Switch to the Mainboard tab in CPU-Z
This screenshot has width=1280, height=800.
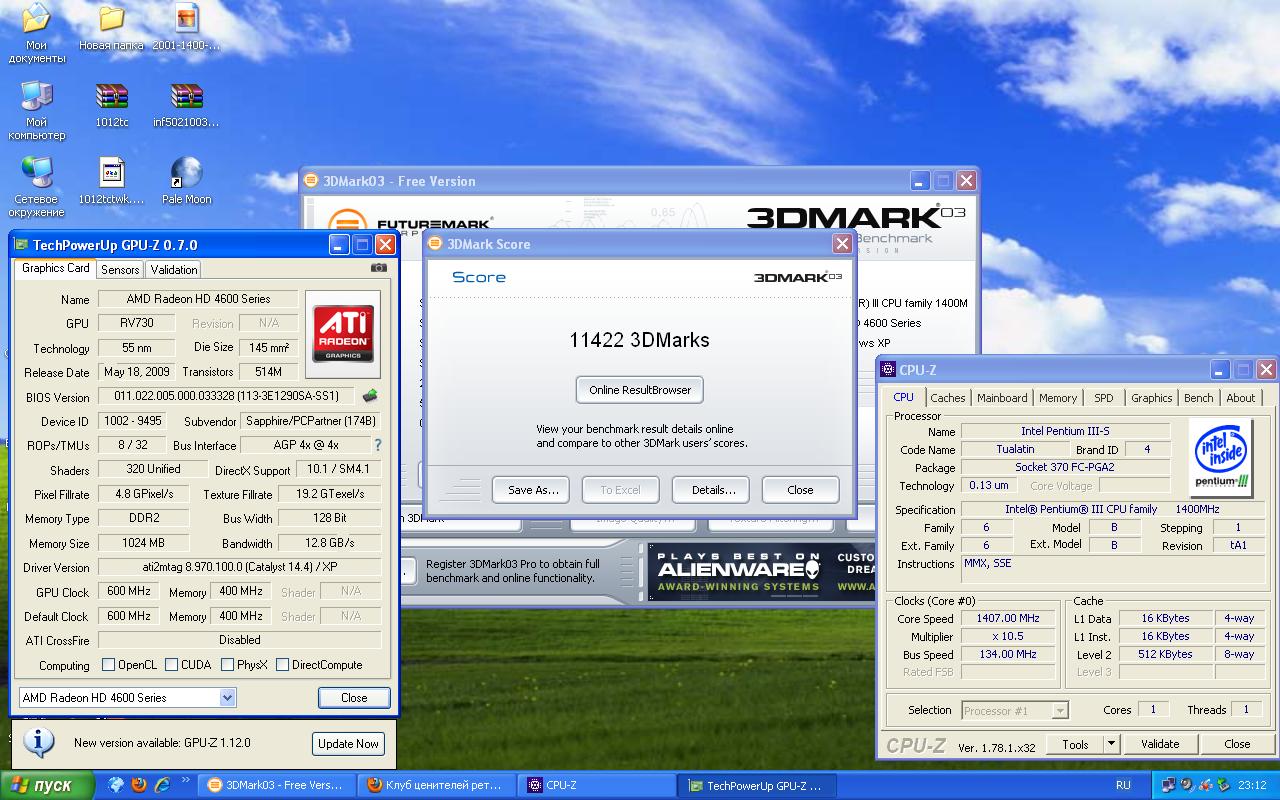(x=1002, y=398)
